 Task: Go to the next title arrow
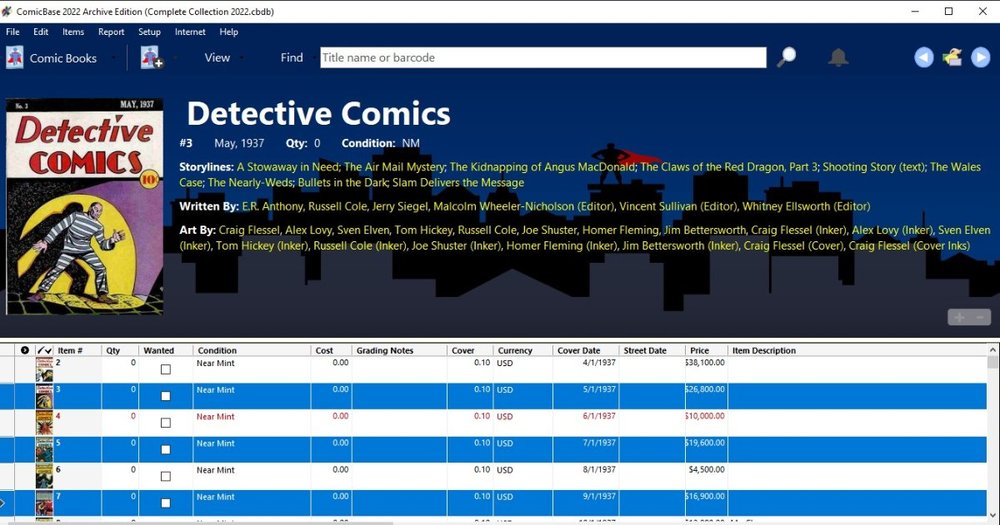point(981,58)
